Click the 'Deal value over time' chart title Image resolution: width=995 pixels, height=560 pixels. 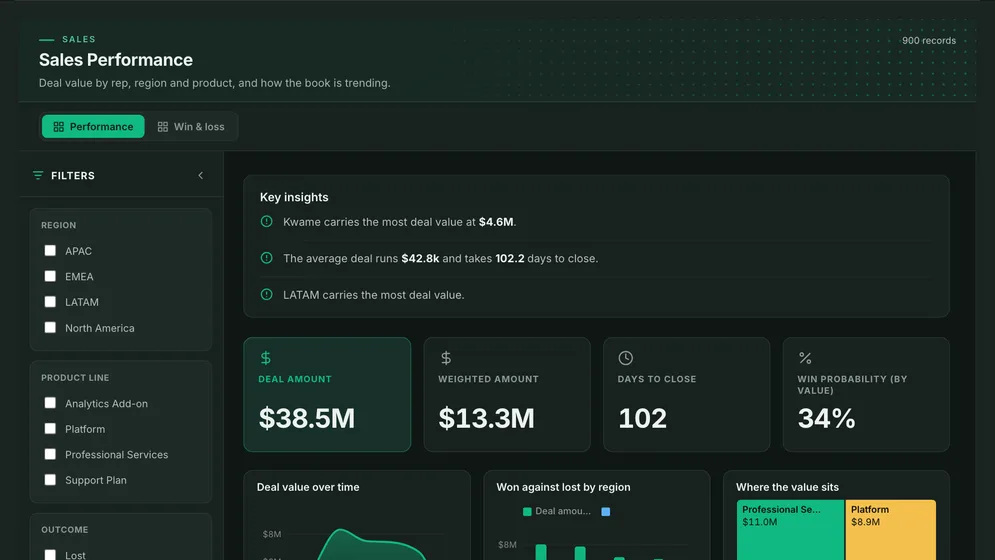coord(308,487)
